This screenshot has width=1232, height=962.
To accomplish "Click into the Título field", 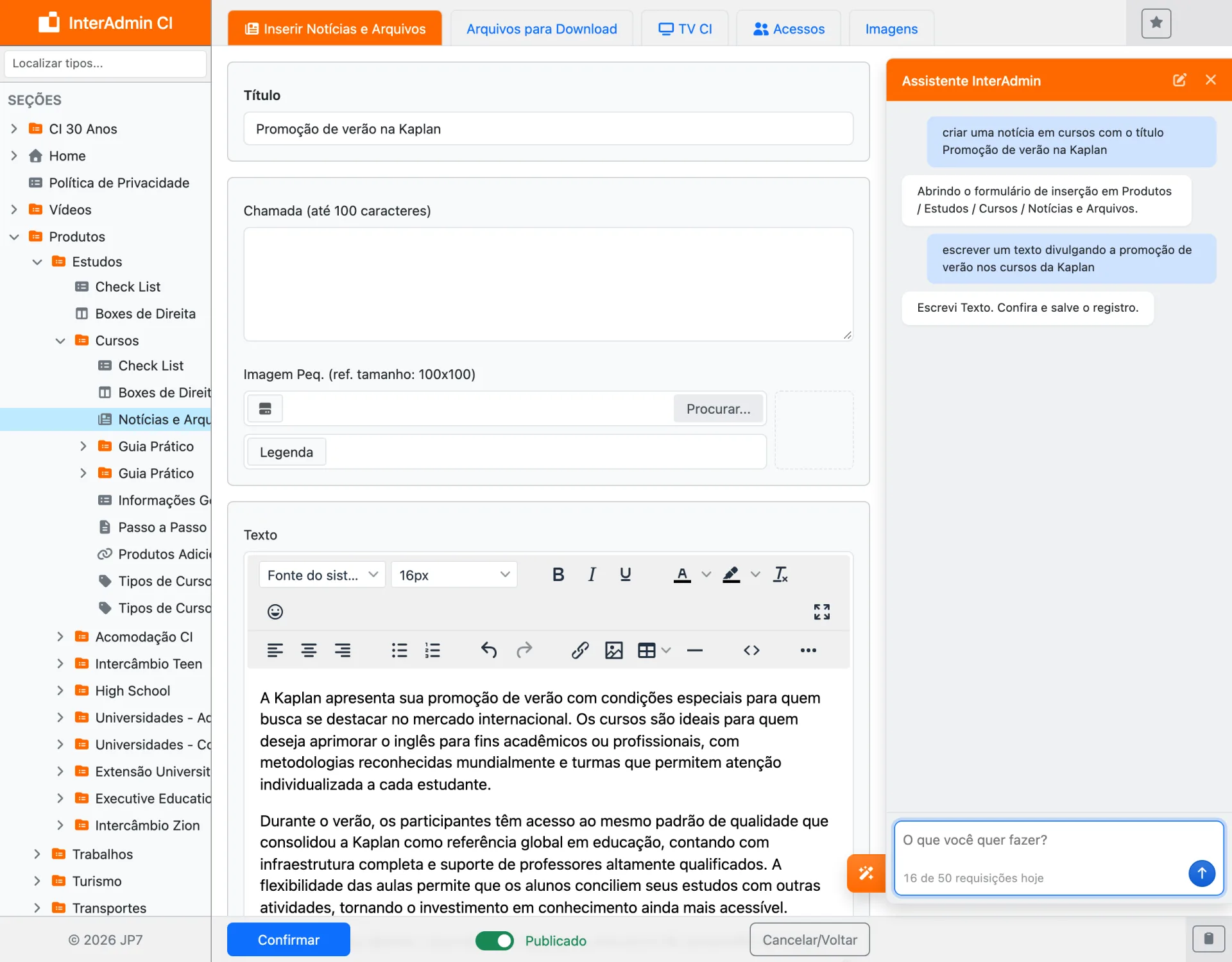I will [548, 129].
